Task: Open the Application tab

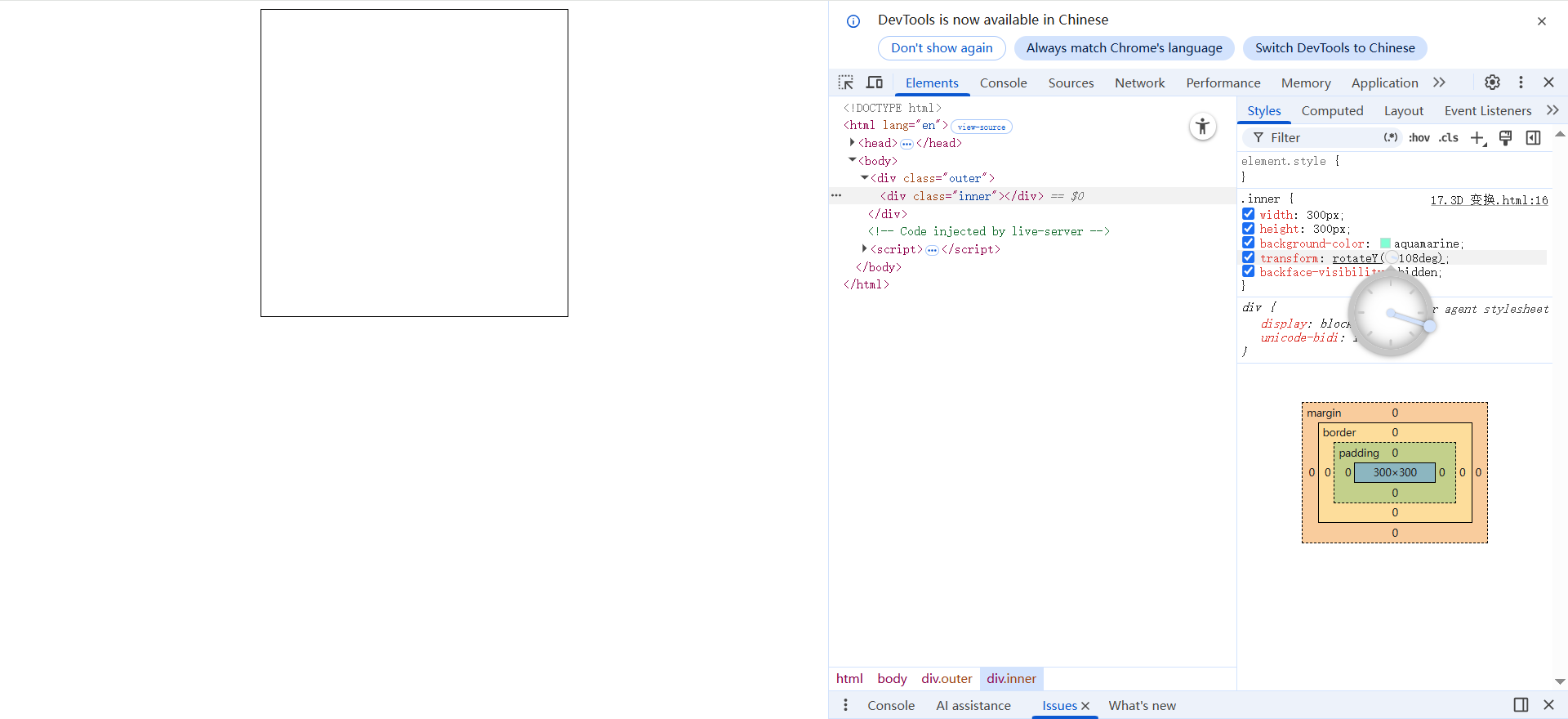Action: pos(1384,83)
